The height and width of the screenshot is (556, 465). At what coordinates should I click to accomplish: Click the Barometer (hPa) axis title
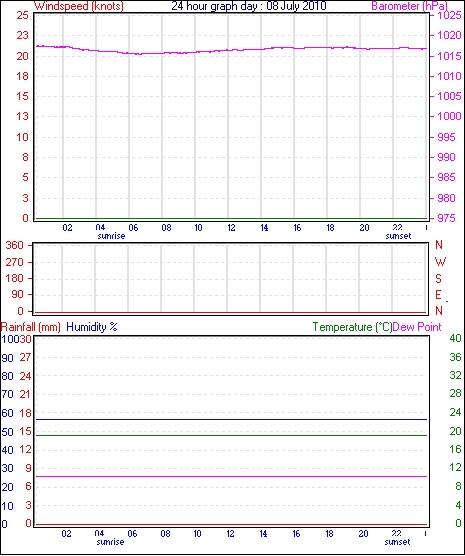tap(409, 6)
